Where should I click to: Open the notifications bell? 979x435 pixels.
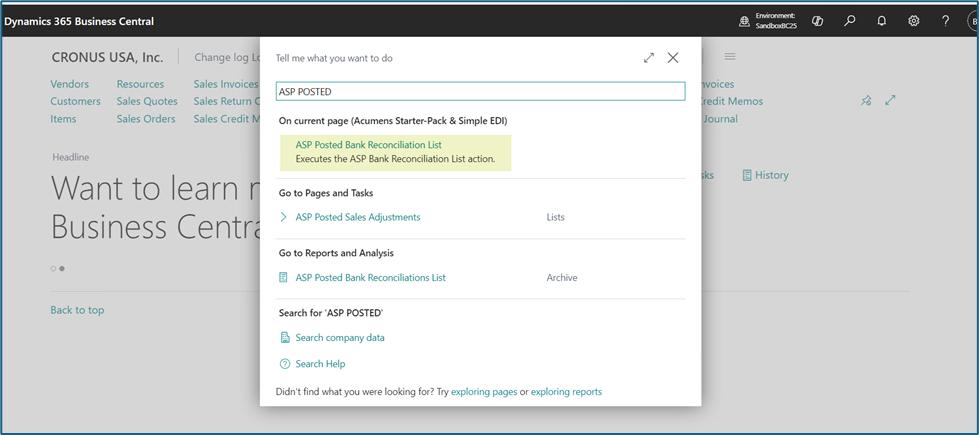(x=882, y=21)
